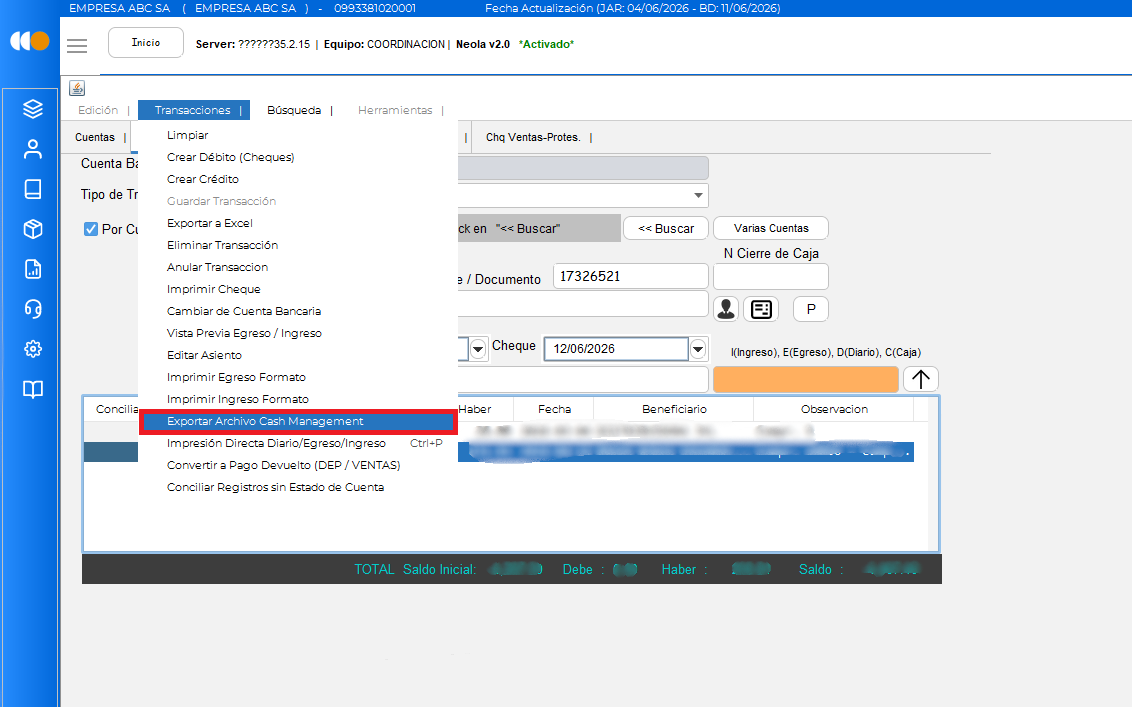Click the Fecha column header
Viewport: 1132px width, 707px height.
coord(554,409)
